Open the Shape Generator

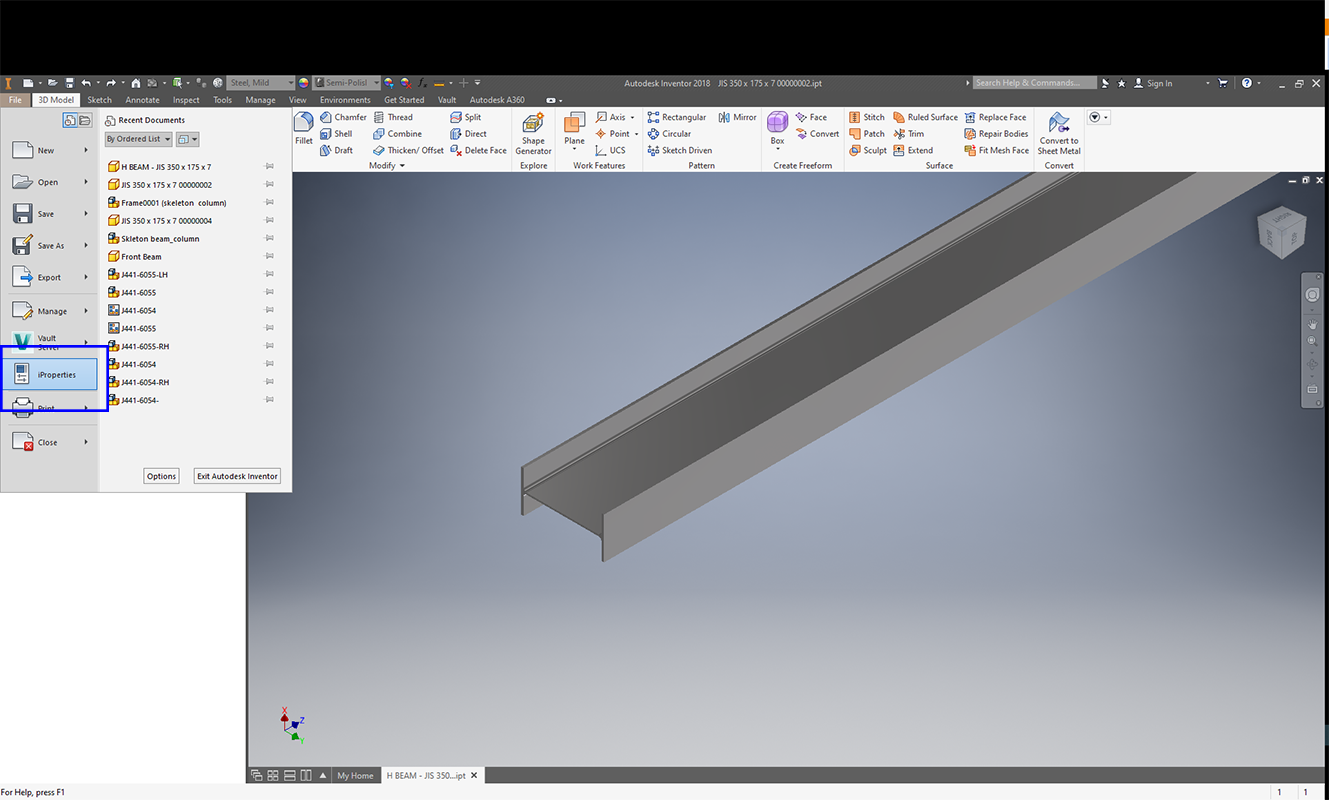533,134
